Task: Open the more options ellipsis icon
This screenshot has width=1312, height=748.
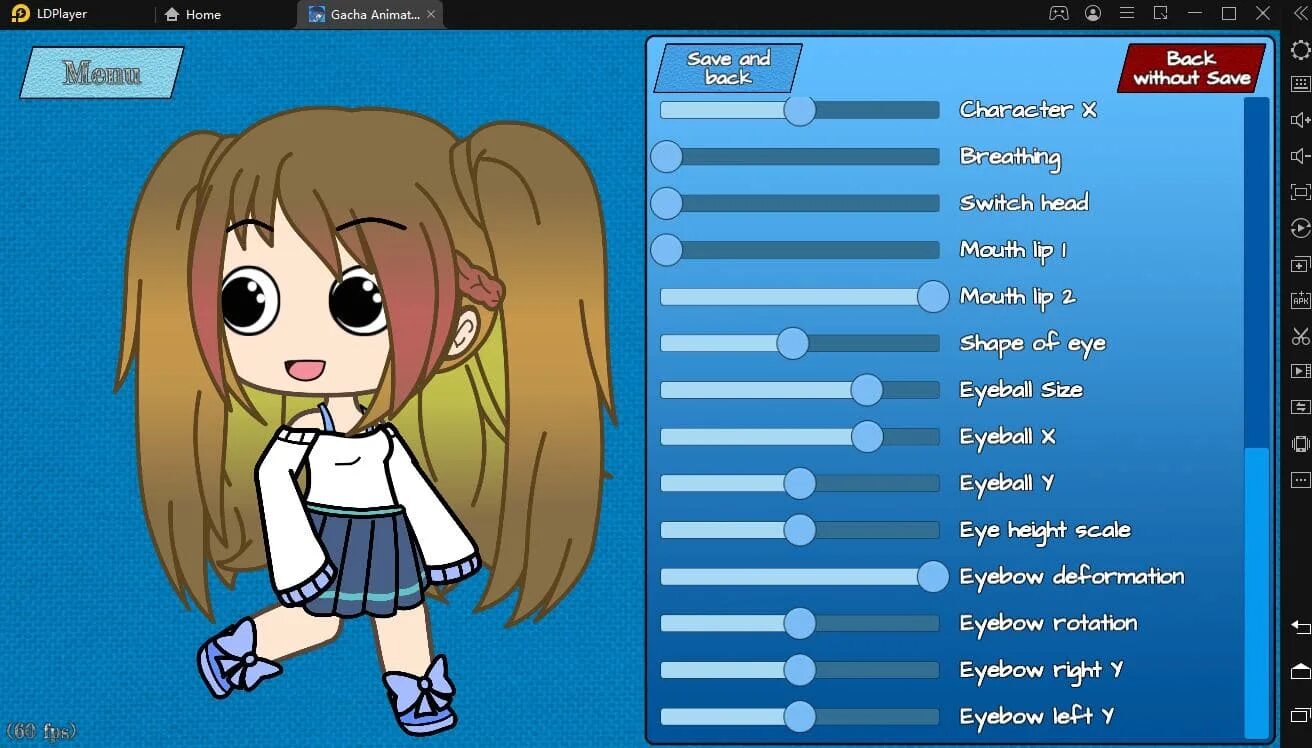Action: pyautogui.click(x=1300, y=481)
